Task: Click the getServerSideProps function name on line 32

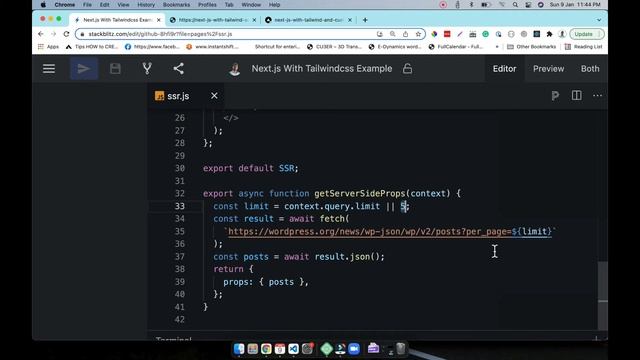Action: [360, 193]
